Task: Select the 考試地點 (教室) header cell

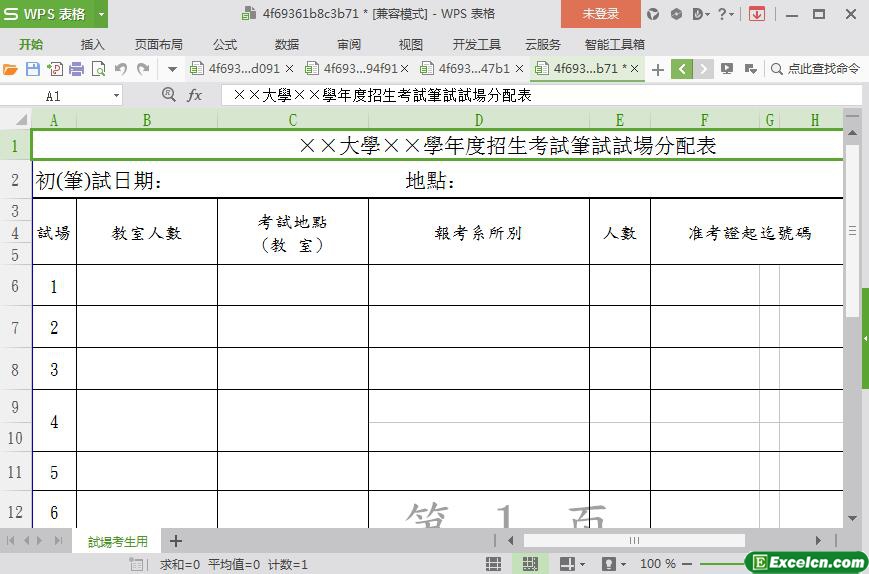Action: pos(293,232)
